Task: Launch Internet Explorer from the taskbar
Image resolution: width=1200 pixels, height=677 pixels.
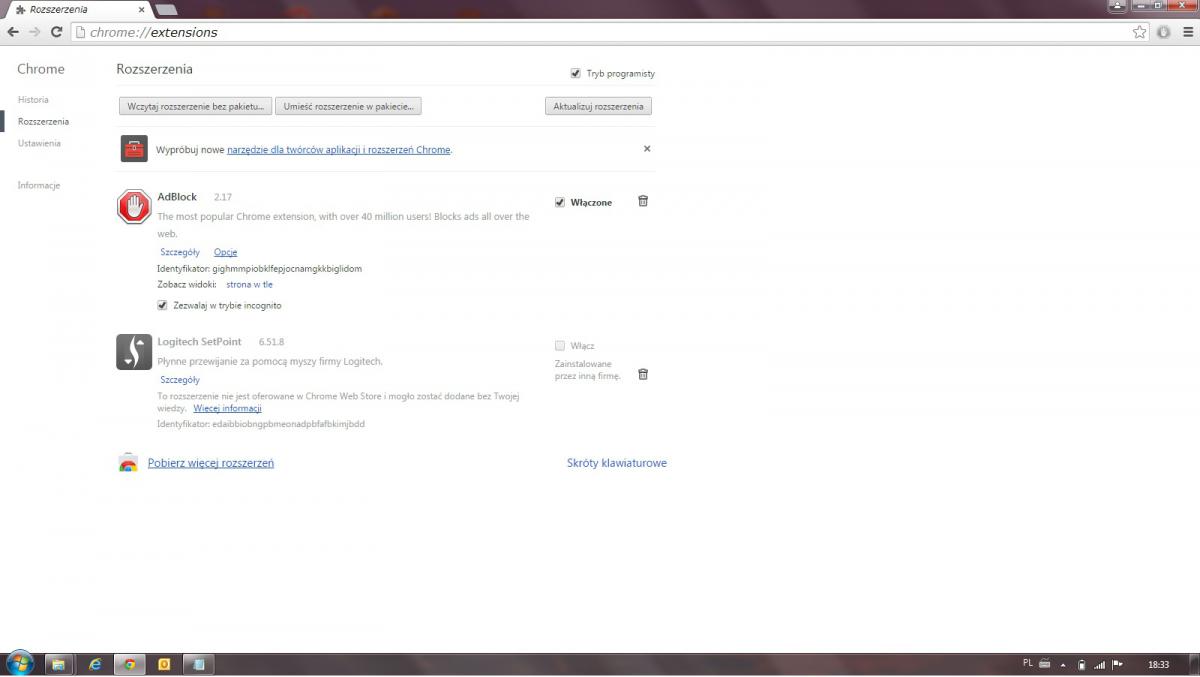Action: click(x=95, y=664)
